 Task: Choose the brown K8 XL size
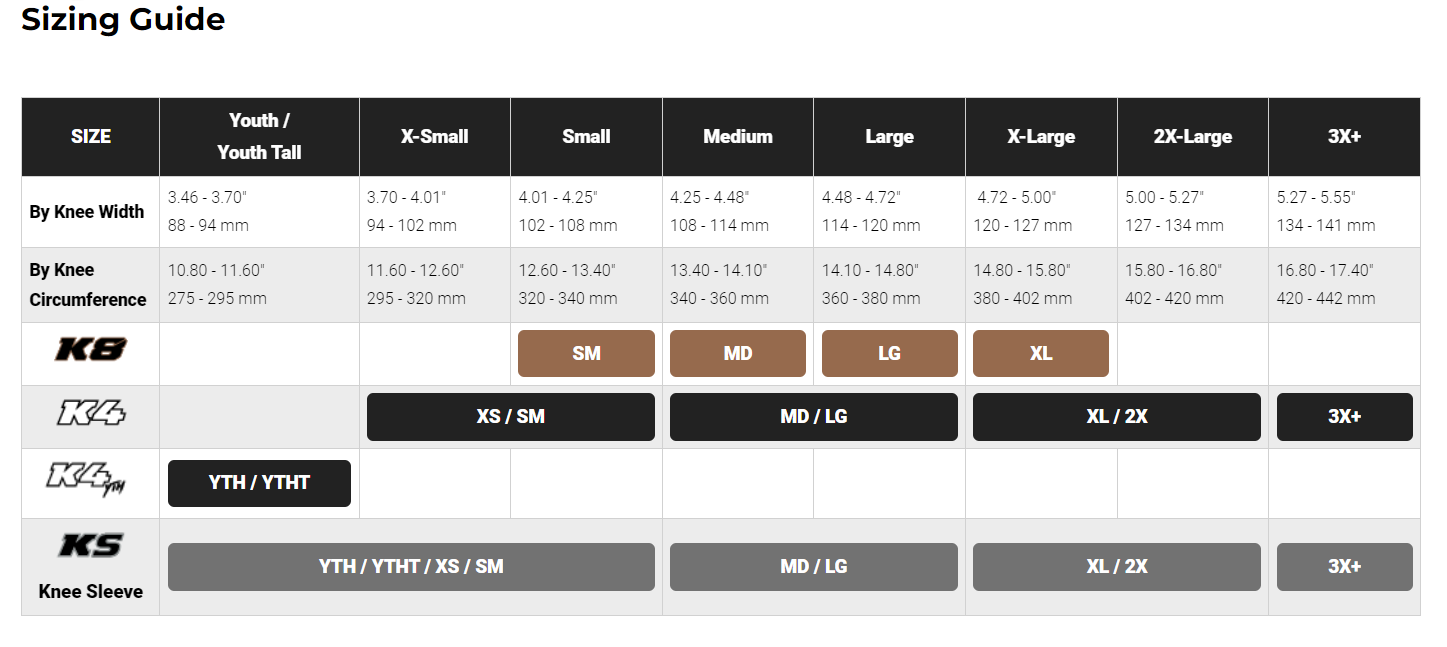1041,354
